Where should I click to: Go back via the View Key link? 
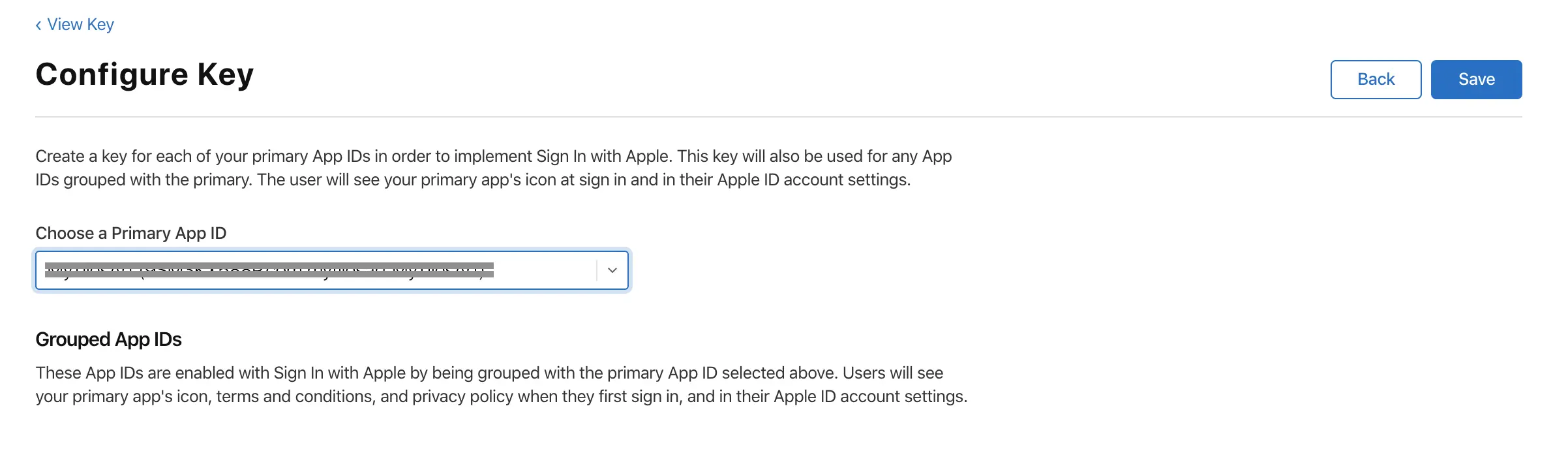point(80,25)
